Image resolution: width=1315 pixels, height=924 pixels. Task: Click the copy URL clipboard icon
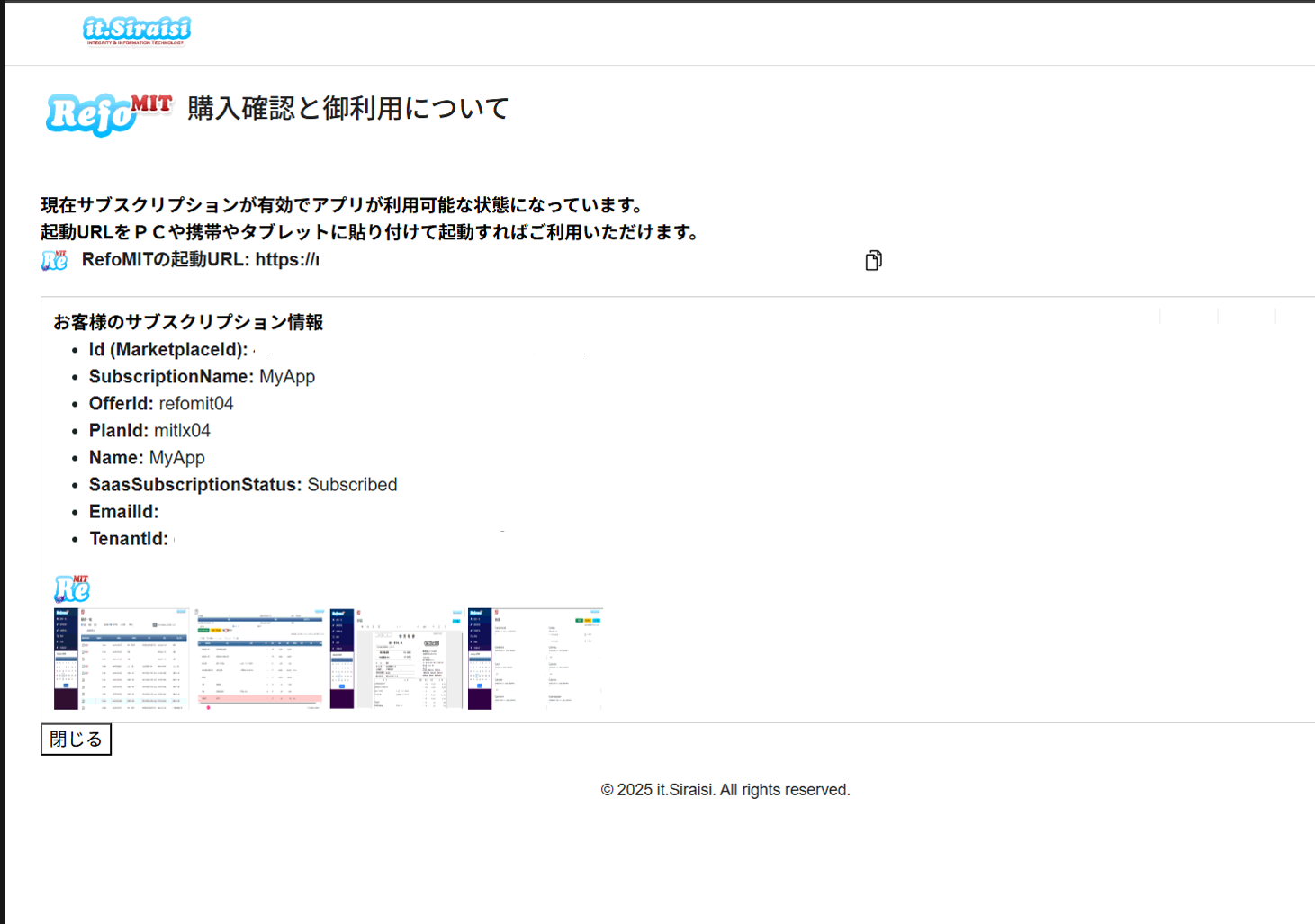click(x=873, y=261)
